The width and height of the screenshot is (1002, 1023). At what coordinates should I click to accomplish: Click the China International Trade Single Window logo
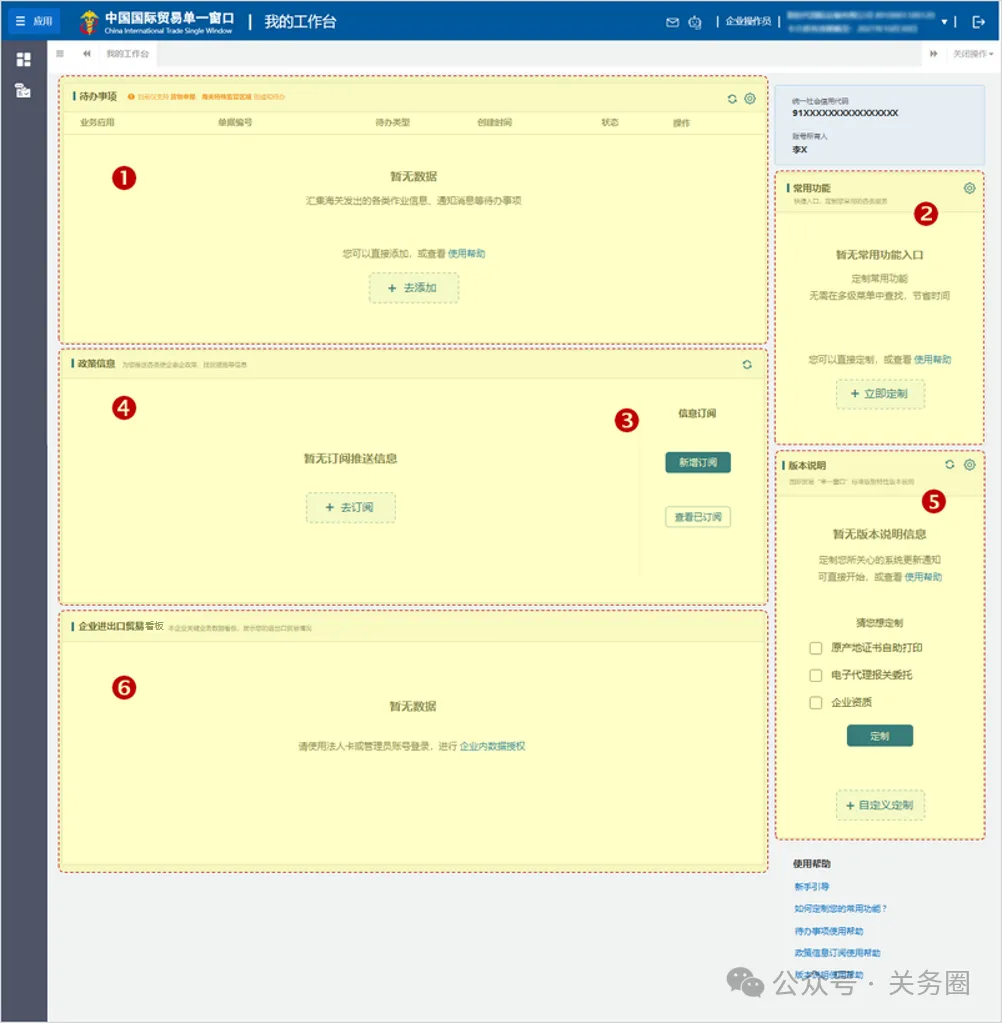pos(155,22)
